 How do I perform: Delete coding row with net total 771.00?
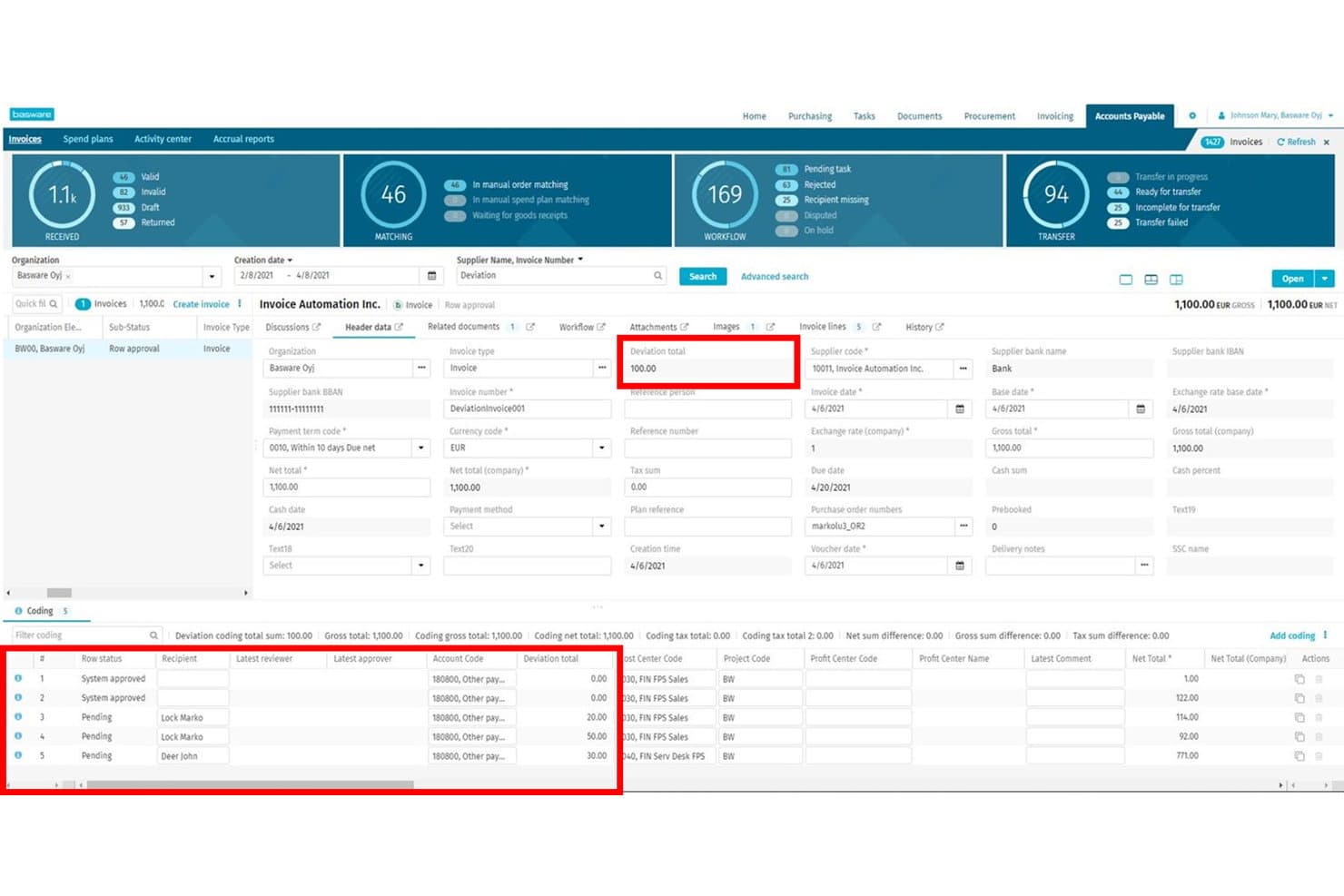point(1319,756)
